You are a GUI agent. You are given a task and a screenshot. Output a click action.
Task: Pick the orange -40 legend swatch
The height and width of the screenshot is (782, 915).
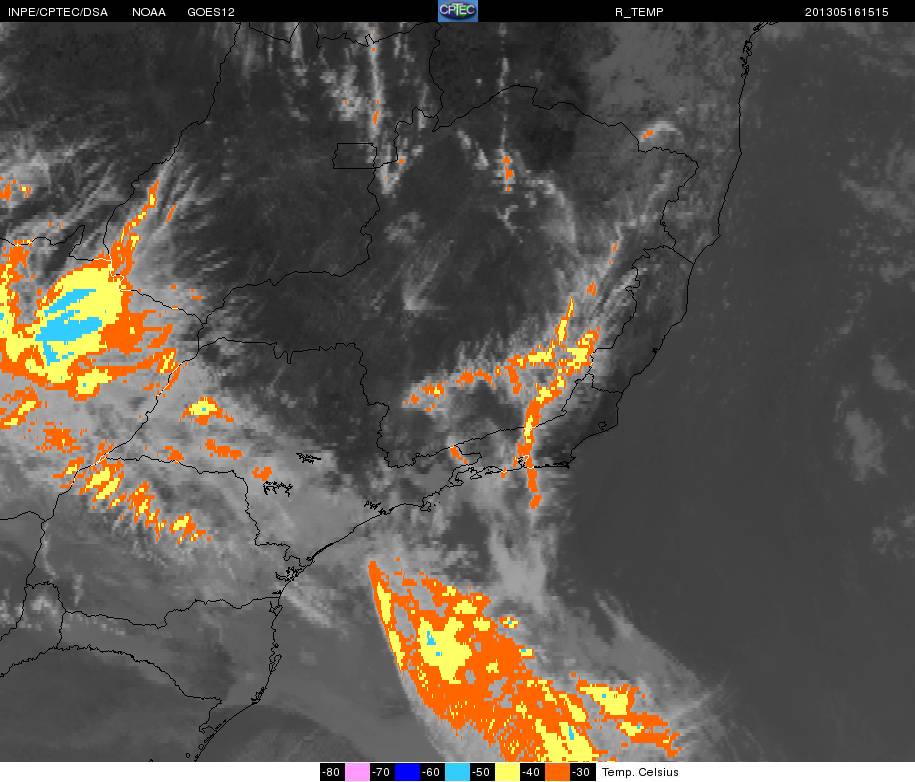tap(558, 772)
